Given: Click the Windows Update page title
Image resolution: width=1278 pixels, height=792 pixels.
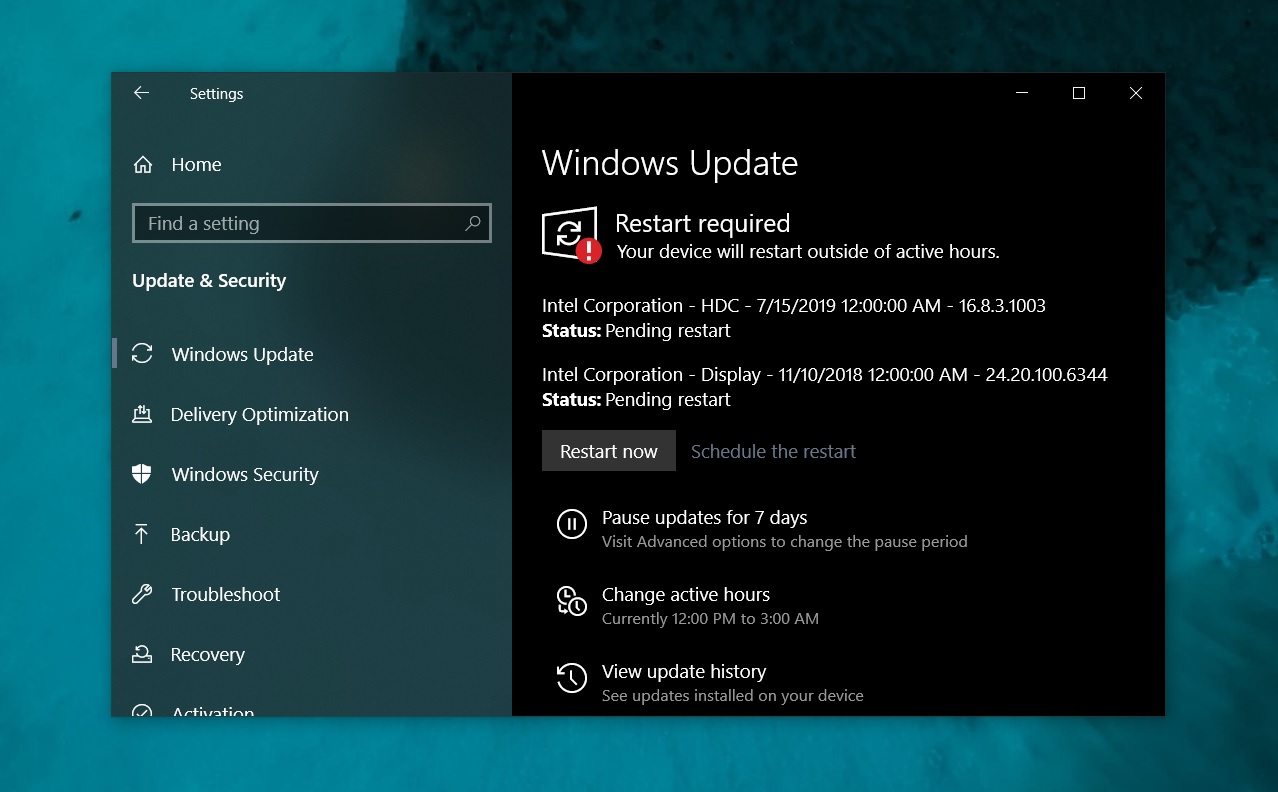Looking at the screenshot, I should (x=670, y=163).
